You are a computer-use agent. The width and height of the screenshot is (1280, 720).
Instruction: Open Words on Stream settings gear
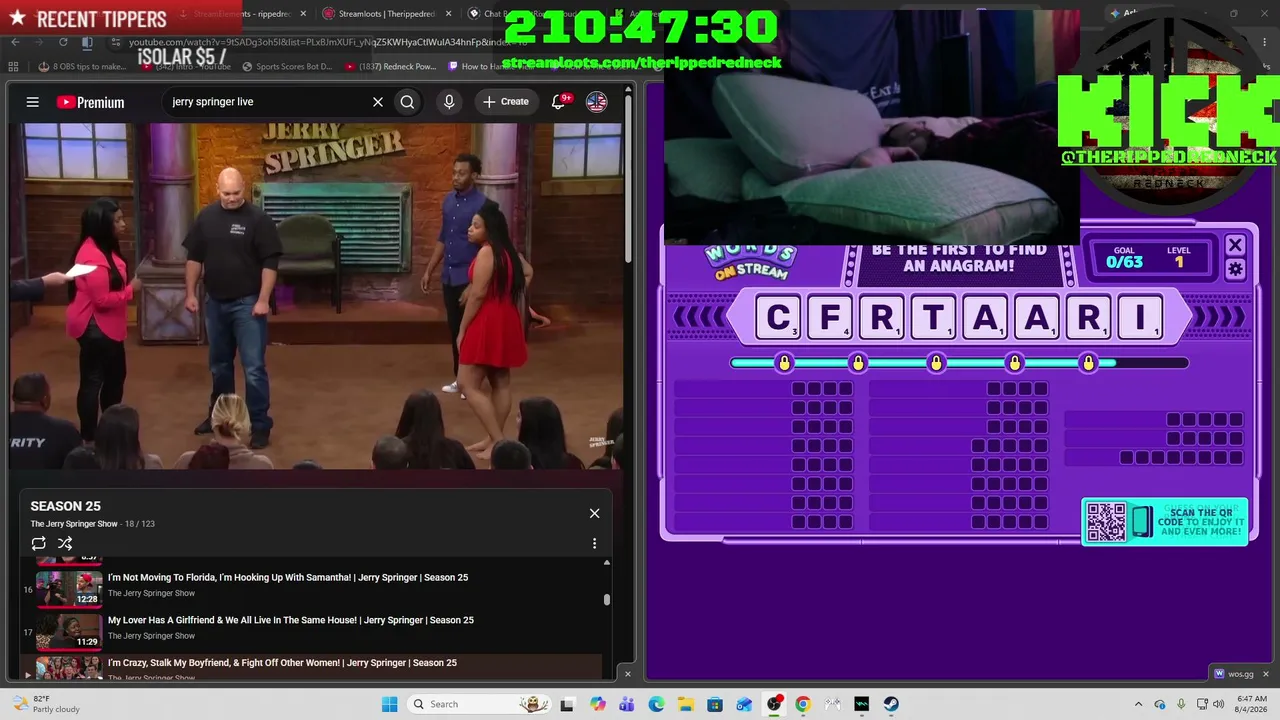click(1235, 269)
